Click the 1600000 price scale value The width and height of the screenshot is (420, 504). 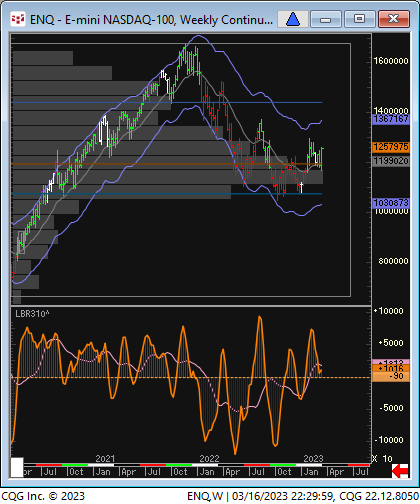pyautogui.click(x=391, y=61)
